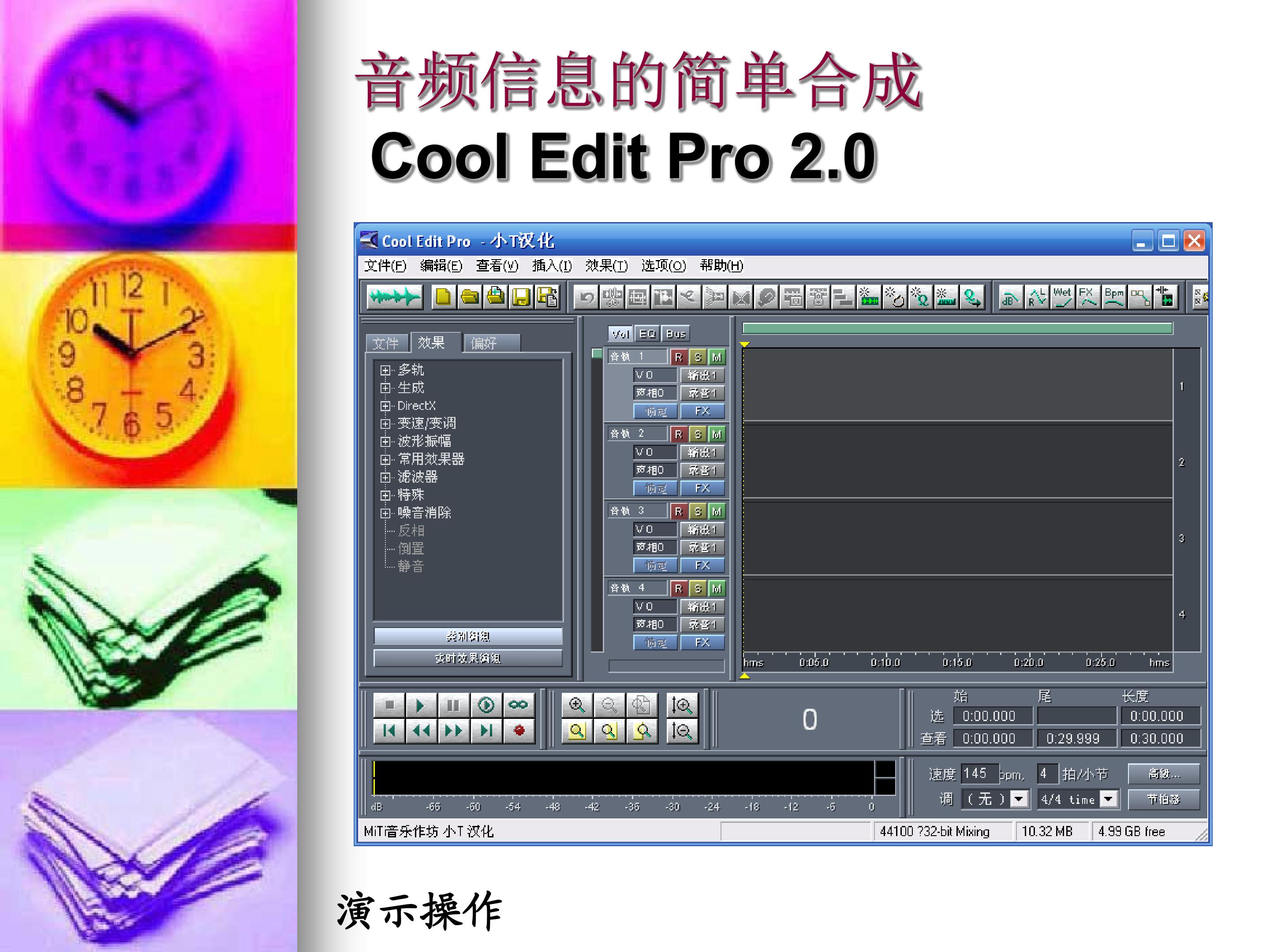Click the 输出1 button on track 2
1270x952 pixels.
[702, 453]
